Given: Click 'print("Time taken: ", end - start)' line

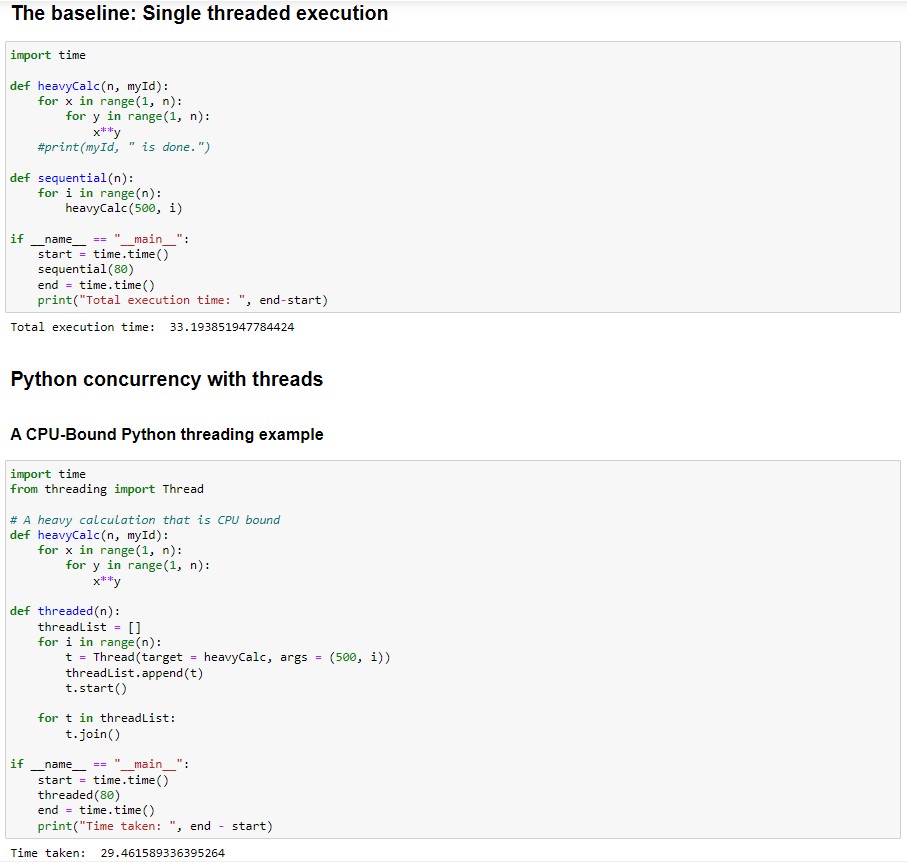Looking at the screenshot, I should (155, 826).
